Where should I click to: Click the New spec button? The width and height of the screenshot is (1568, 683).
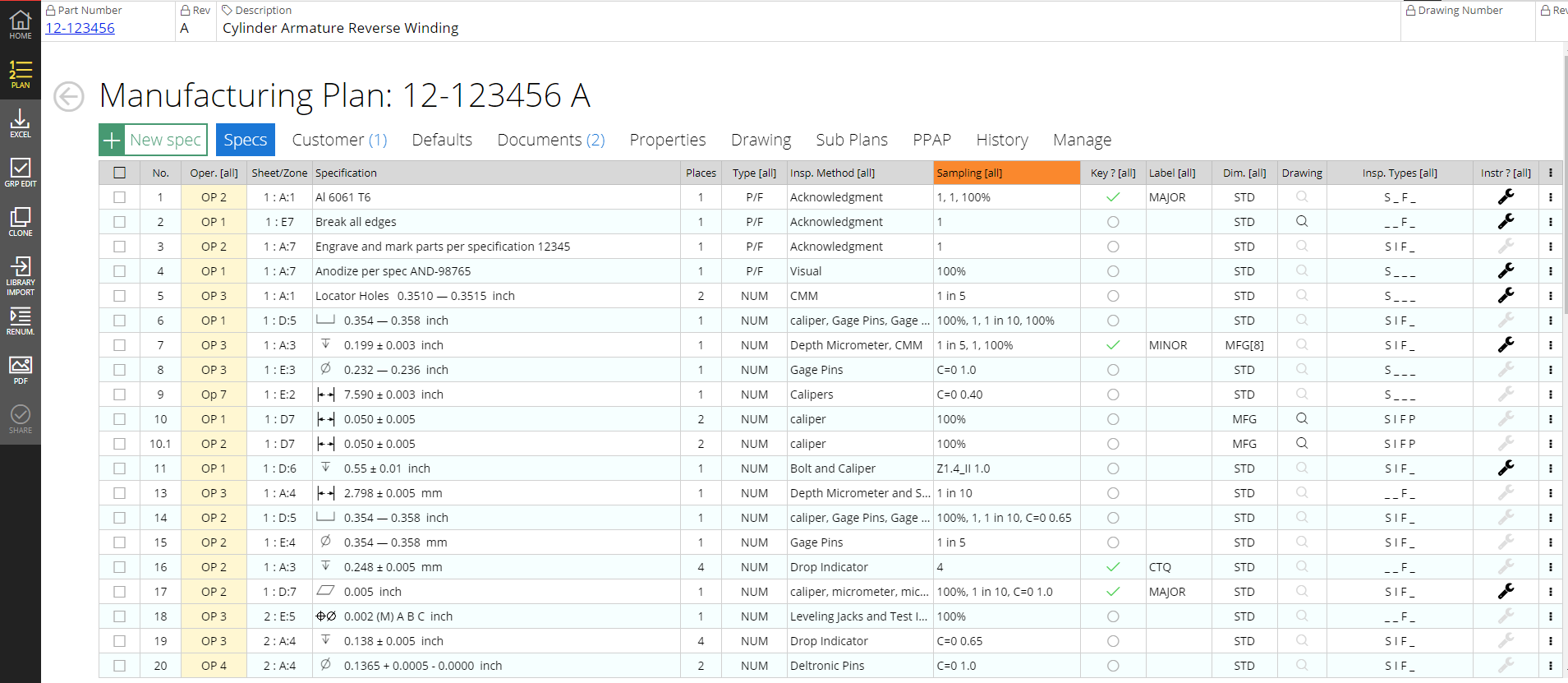(x=154, y=140)
